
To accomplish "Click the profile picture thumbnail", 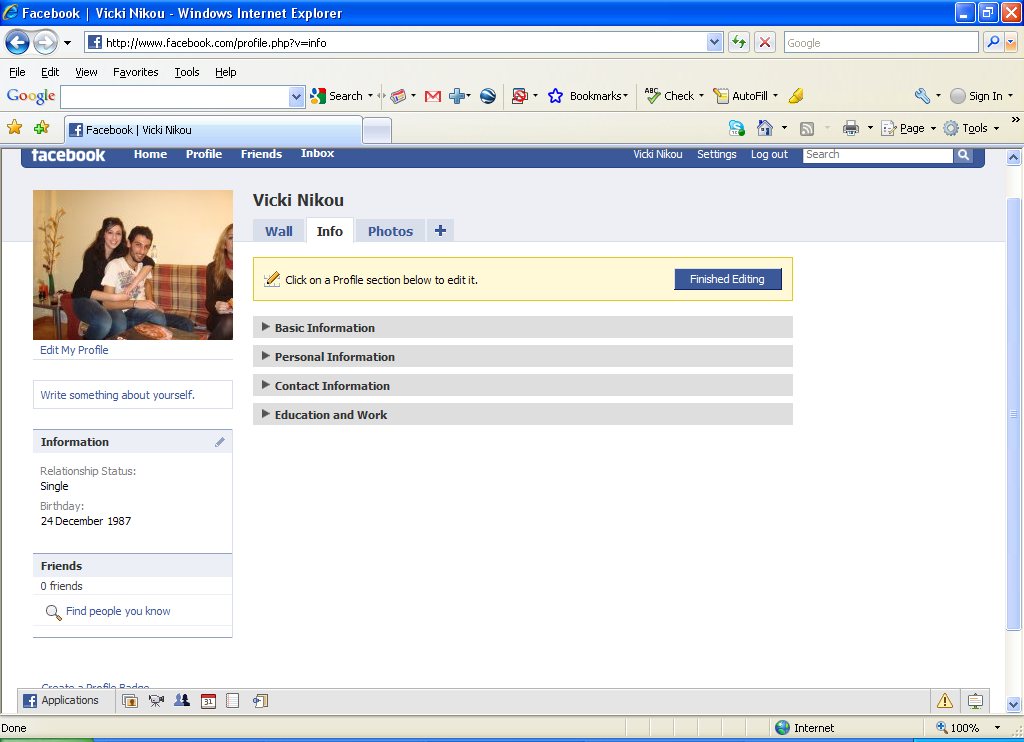I will tap(133, 265).
